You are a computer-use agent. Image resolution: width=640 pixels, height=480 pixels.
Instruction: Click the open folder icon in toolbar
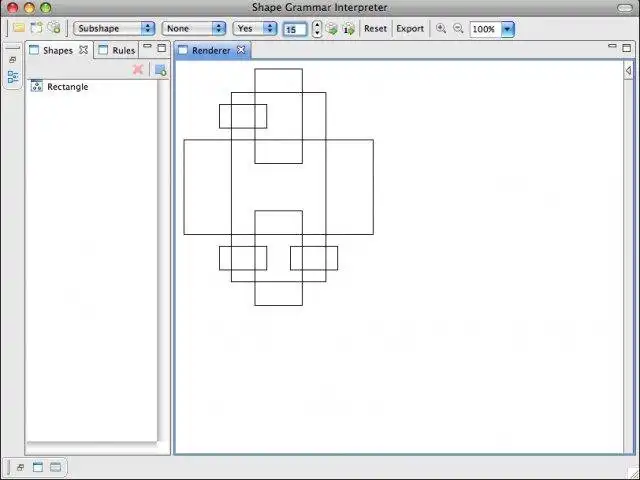pos(18,28)
